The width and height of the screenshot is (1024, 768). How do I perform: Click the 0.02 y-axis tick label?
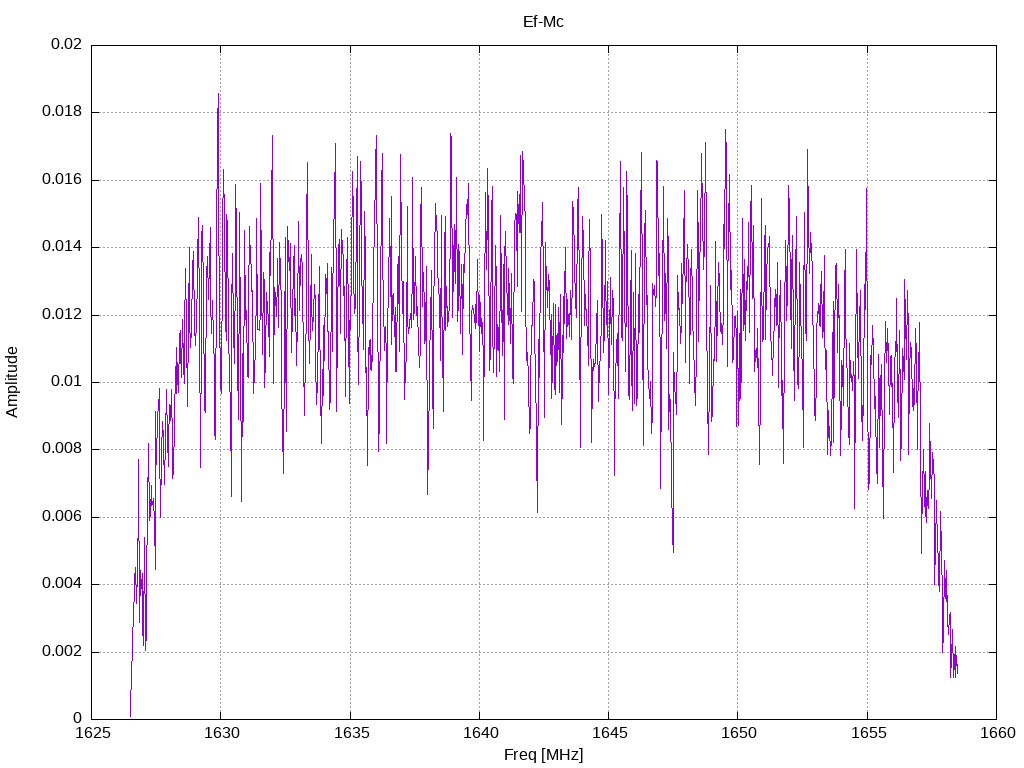(67, 44)
